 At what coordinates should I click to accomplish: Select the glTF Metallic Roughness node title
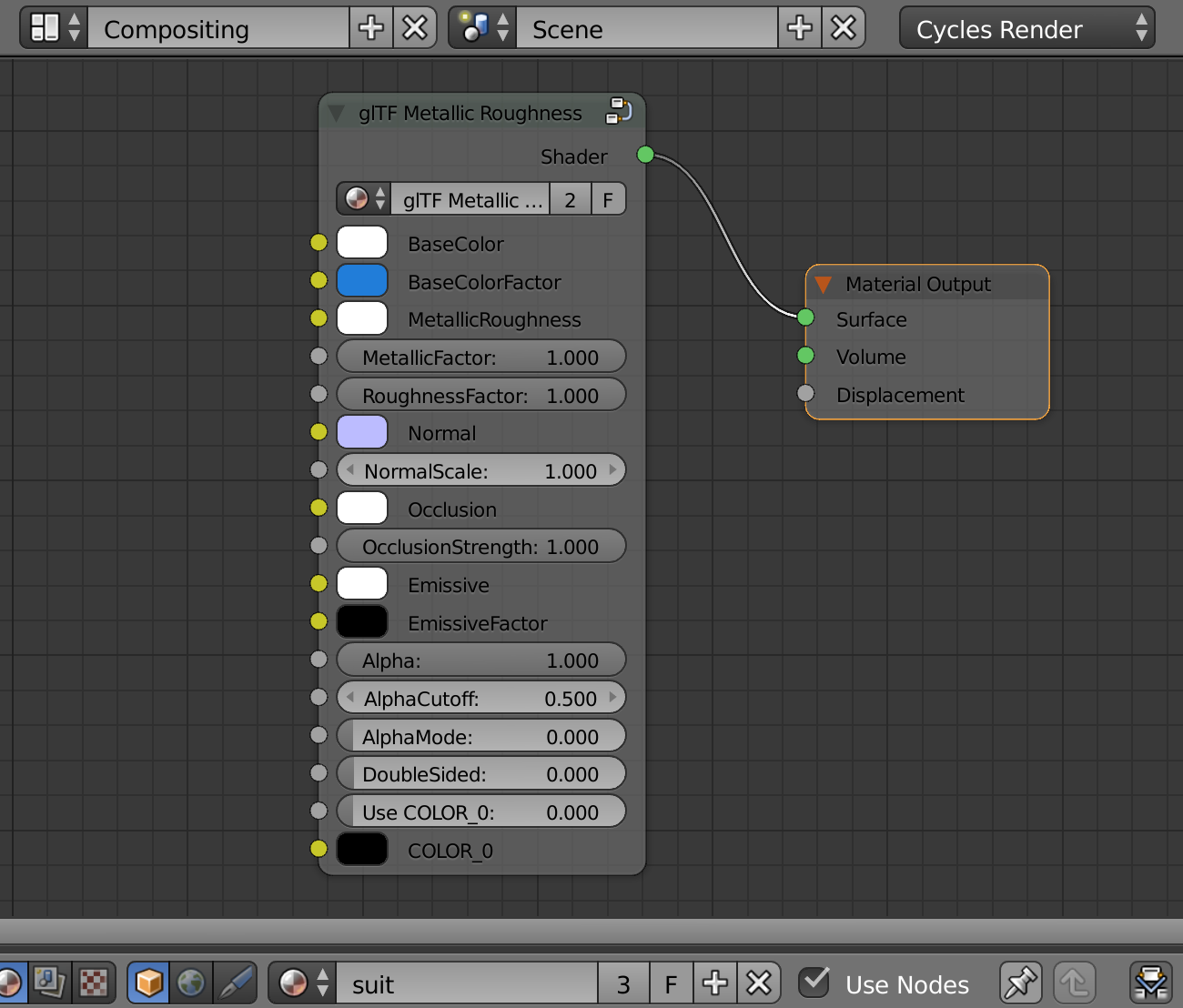(470, 113)
